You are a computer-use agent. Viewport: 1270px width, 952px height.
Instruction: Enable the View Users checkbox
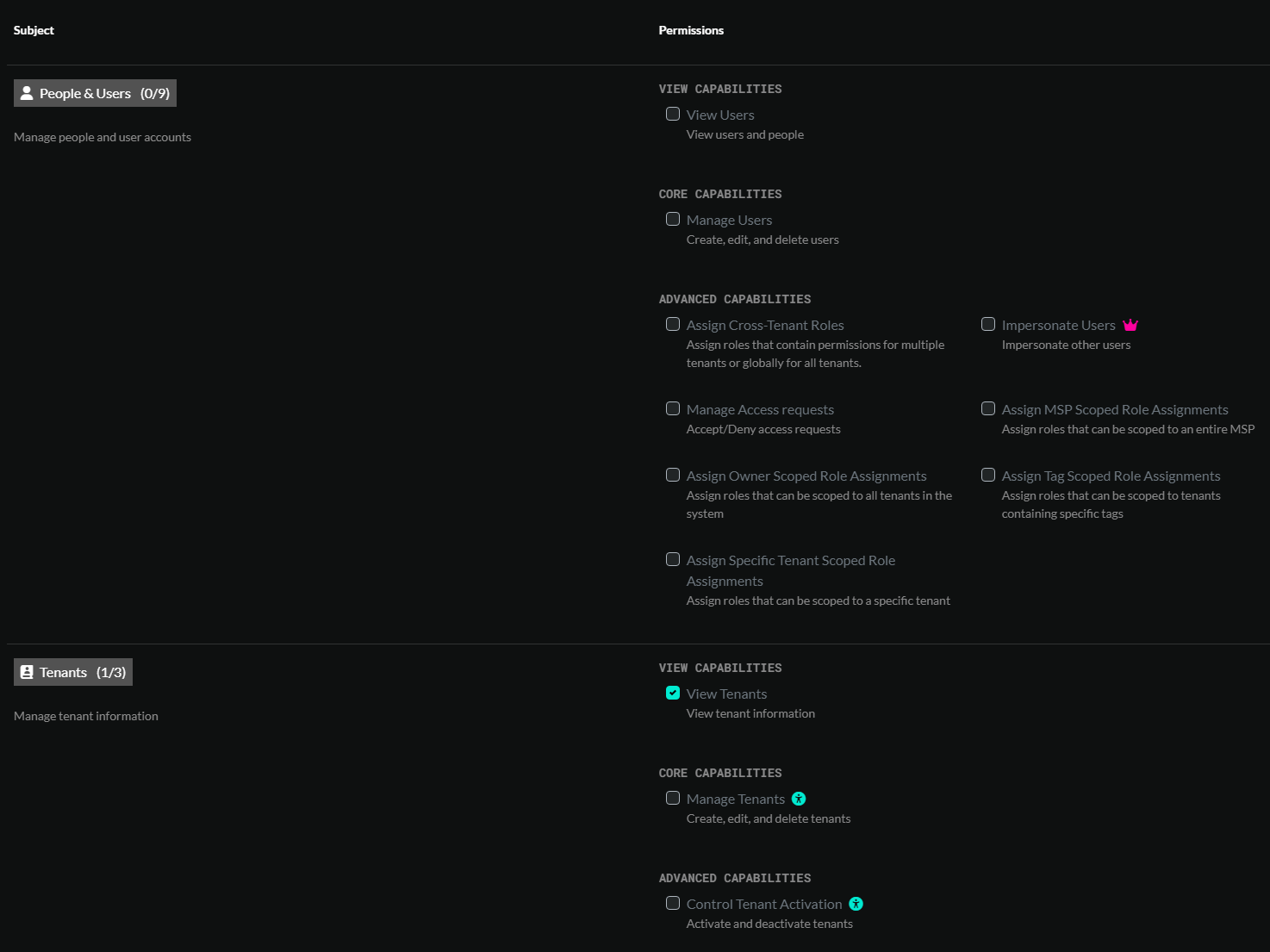point(673,114)
